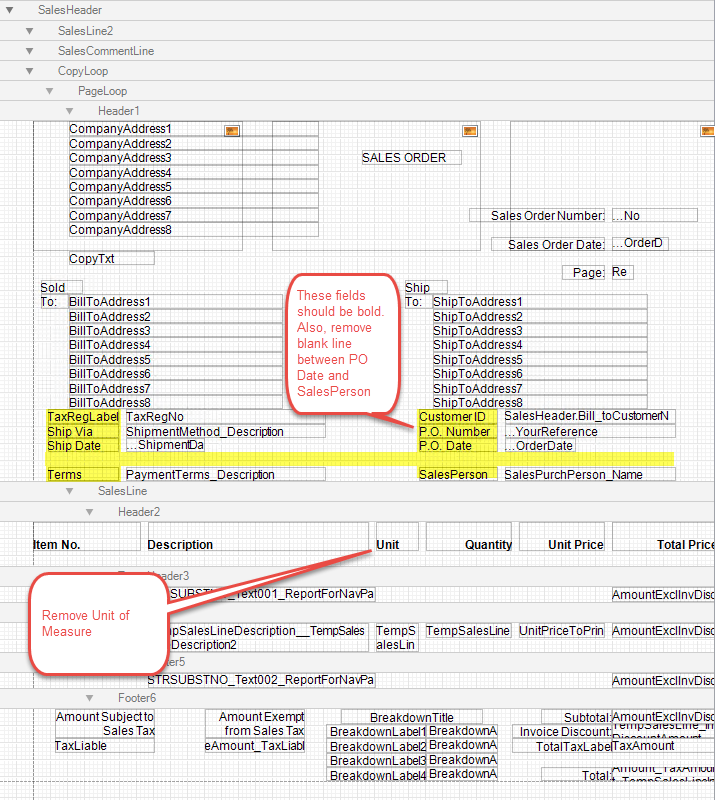Select the ...OrderDate field
Screen dimensions: 715x800
tap(540, 445)
